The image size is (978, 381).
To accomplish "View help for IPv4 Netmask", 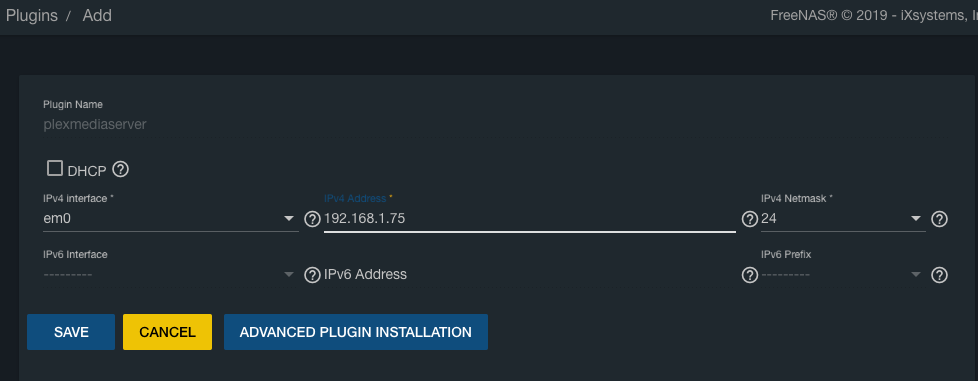I will tap(939, 219).
